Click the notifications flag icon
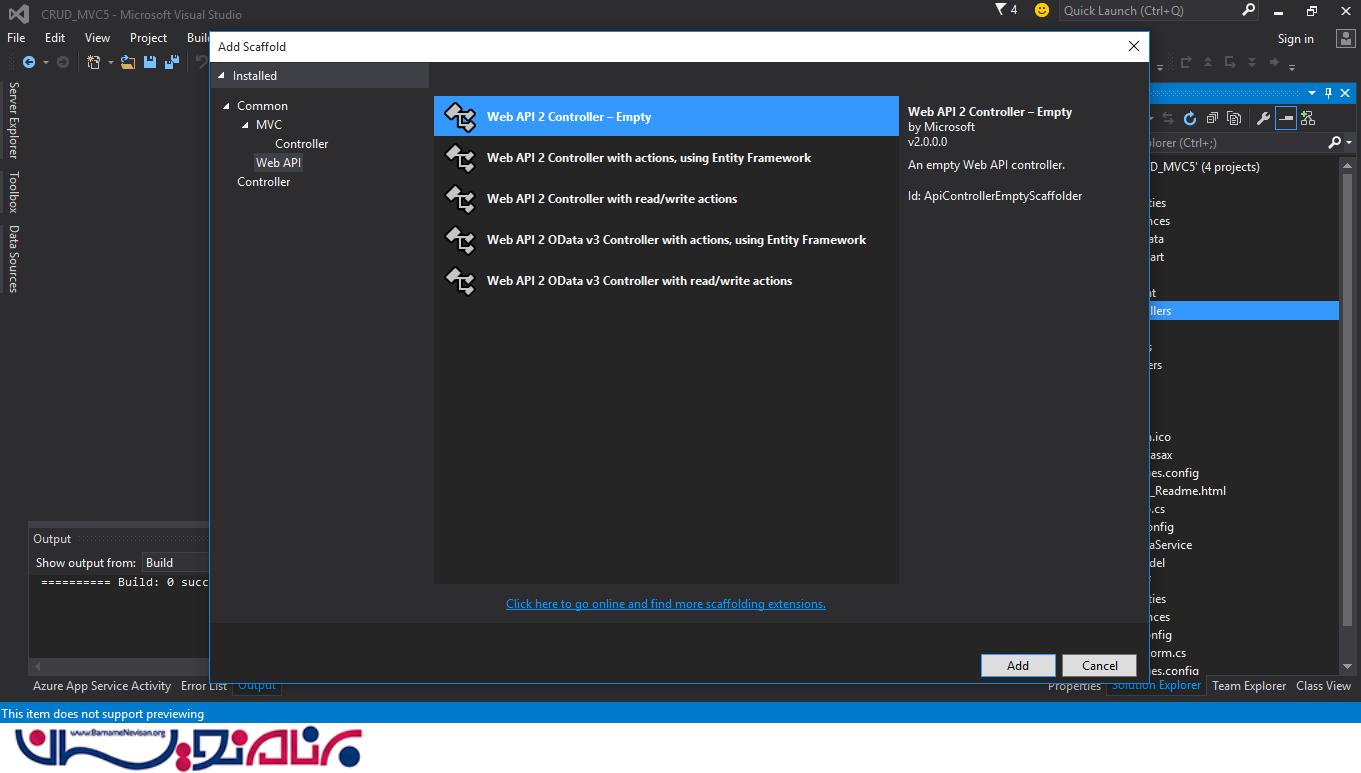This screenshot has height=773, width=1361. click(x=1001, y=10)
